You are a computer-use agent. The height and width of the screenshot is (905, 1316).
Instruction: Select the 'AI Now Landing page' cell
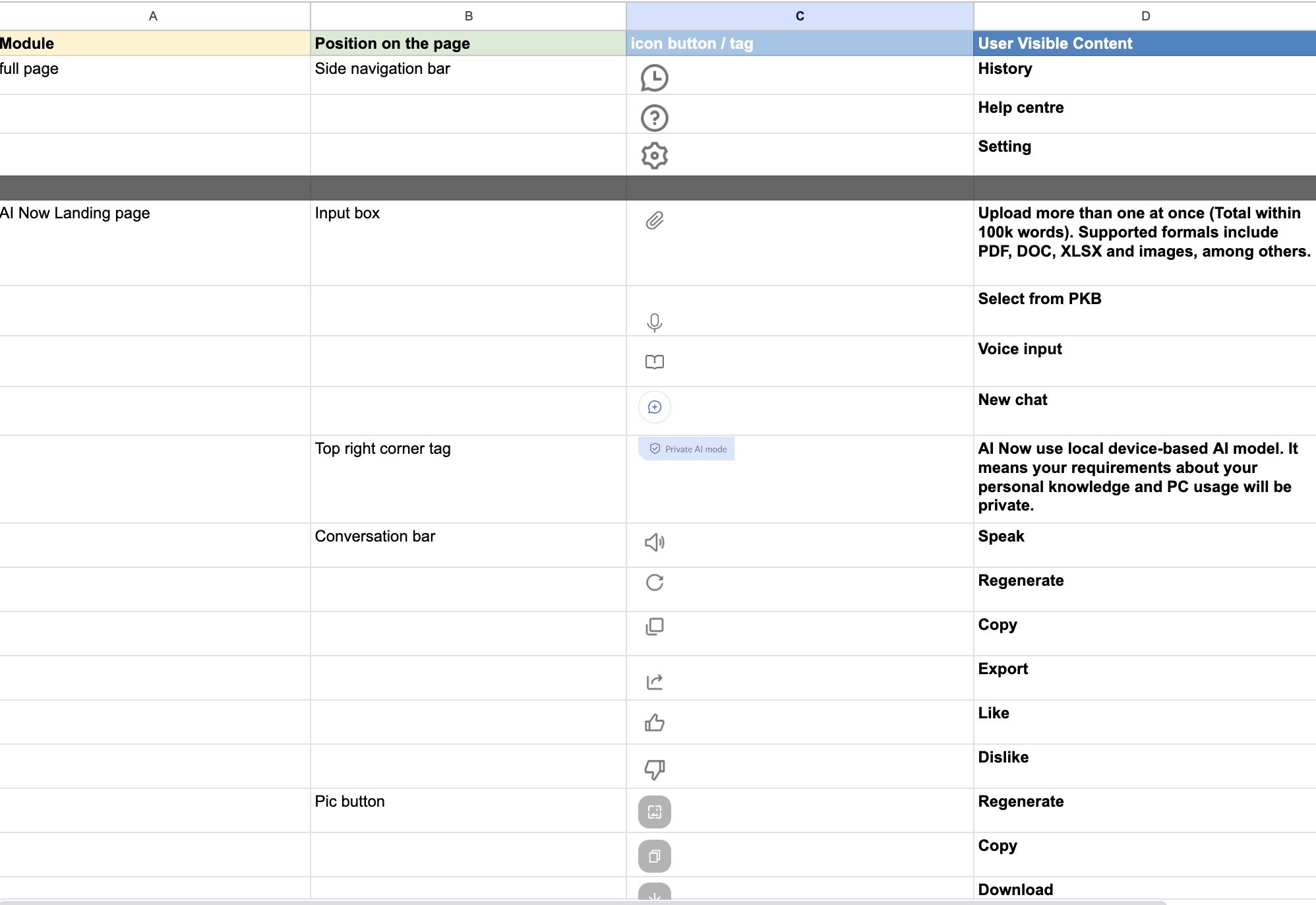[x=155, y=243]
